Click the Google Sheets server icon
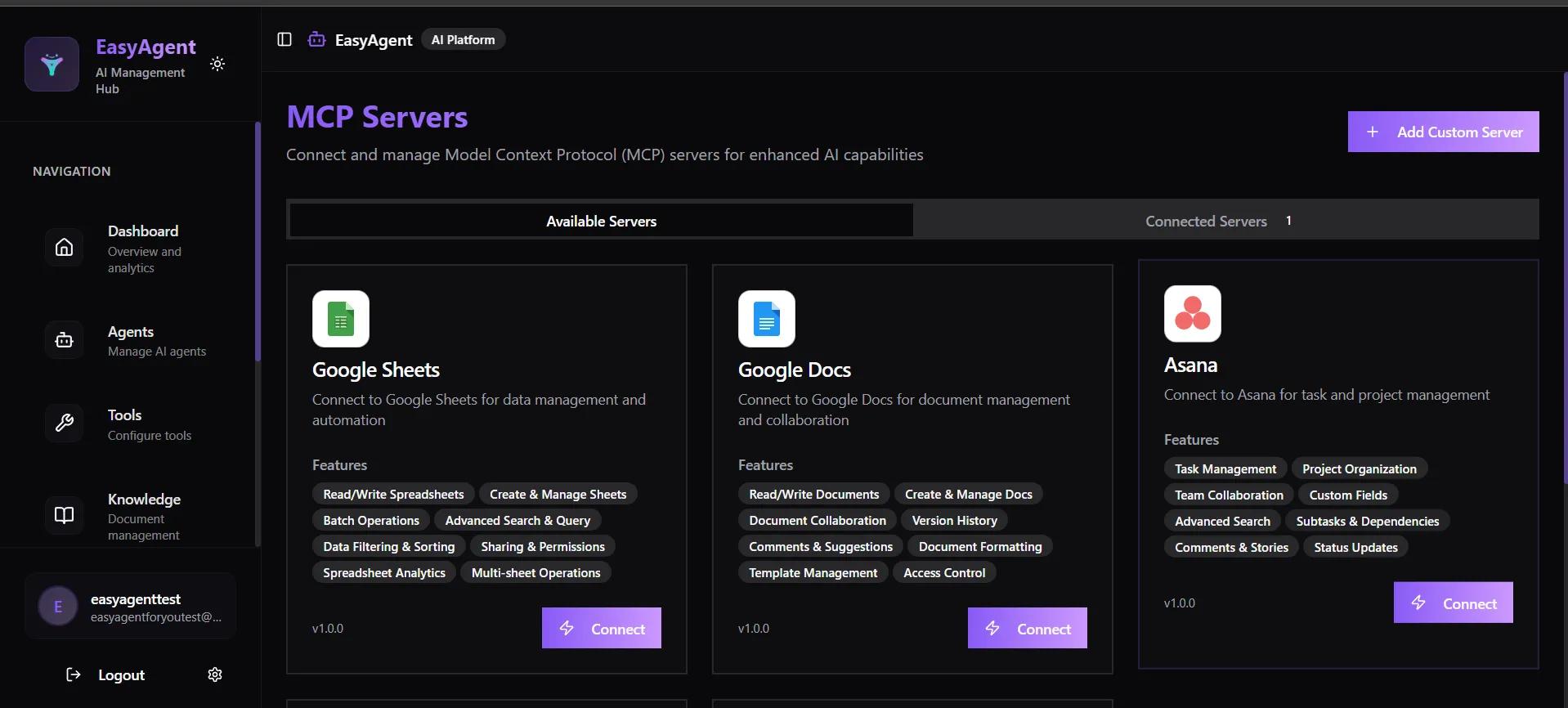This screenshot has height=708, width=1568. pyautogui.click(x=341, y=319)
